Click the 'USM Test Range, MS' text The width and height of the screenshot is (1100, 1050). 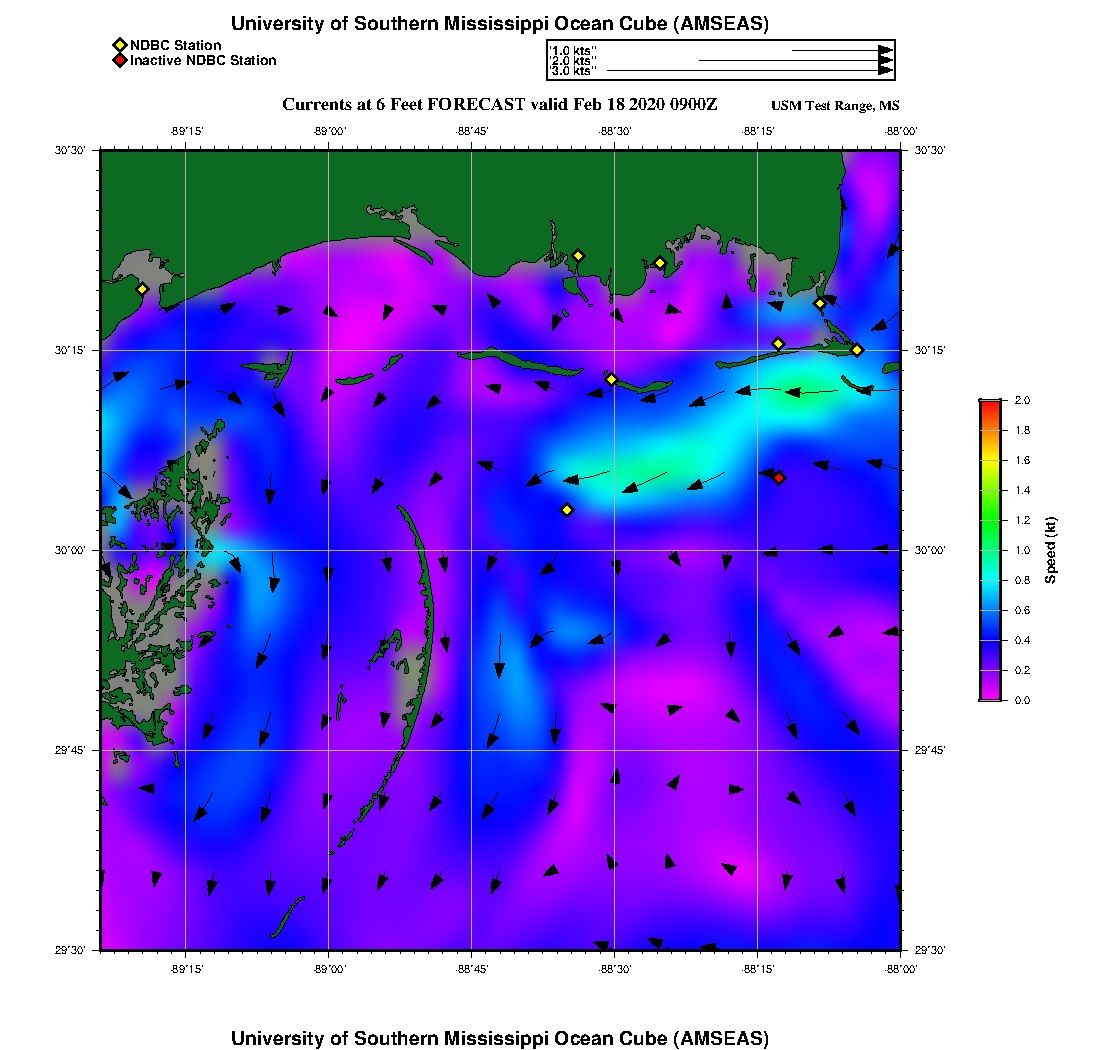point(835,106)
